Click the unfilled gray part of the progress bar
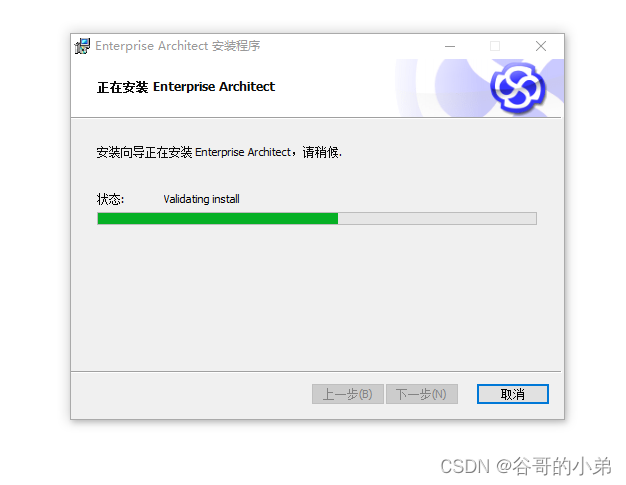 (437, 218)
